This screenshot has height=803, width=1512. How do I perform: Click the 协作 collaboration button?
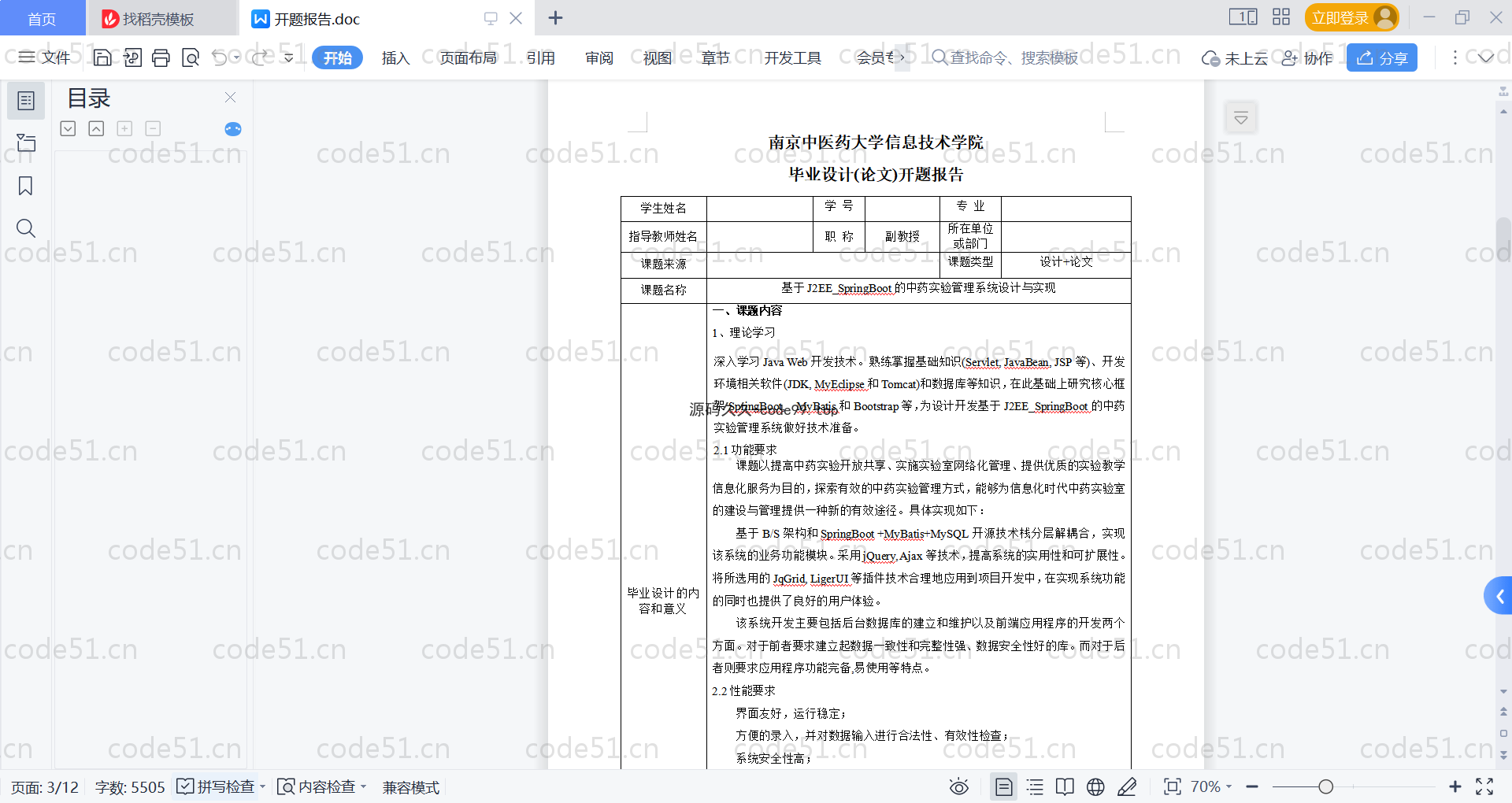[1307, 57]
